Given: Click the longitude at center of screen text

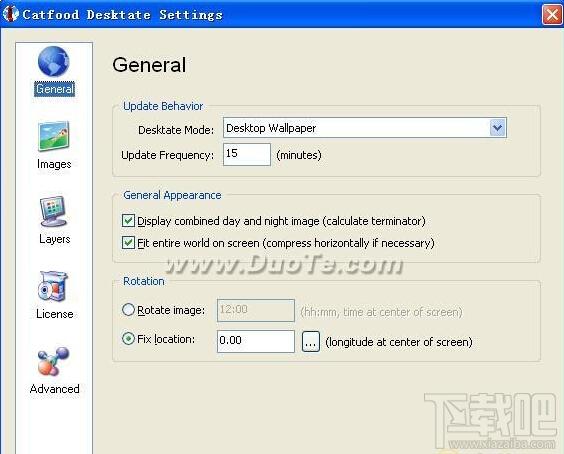Looking at the screenshot, I should coord(399,342).
